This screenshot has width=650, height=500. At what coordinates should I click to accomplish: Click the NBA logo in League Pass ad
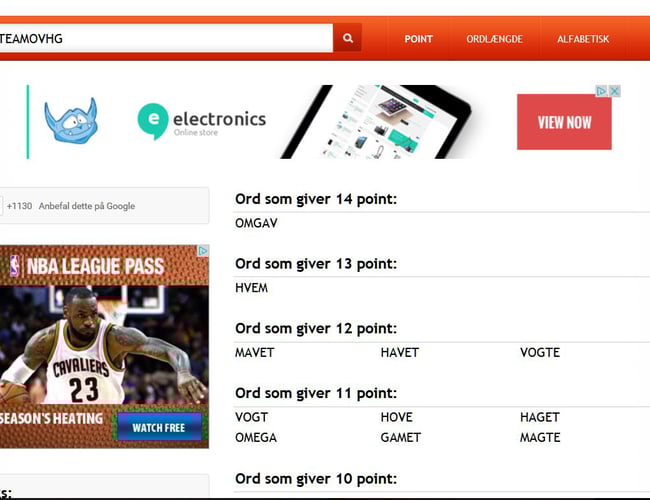point(15,266)
